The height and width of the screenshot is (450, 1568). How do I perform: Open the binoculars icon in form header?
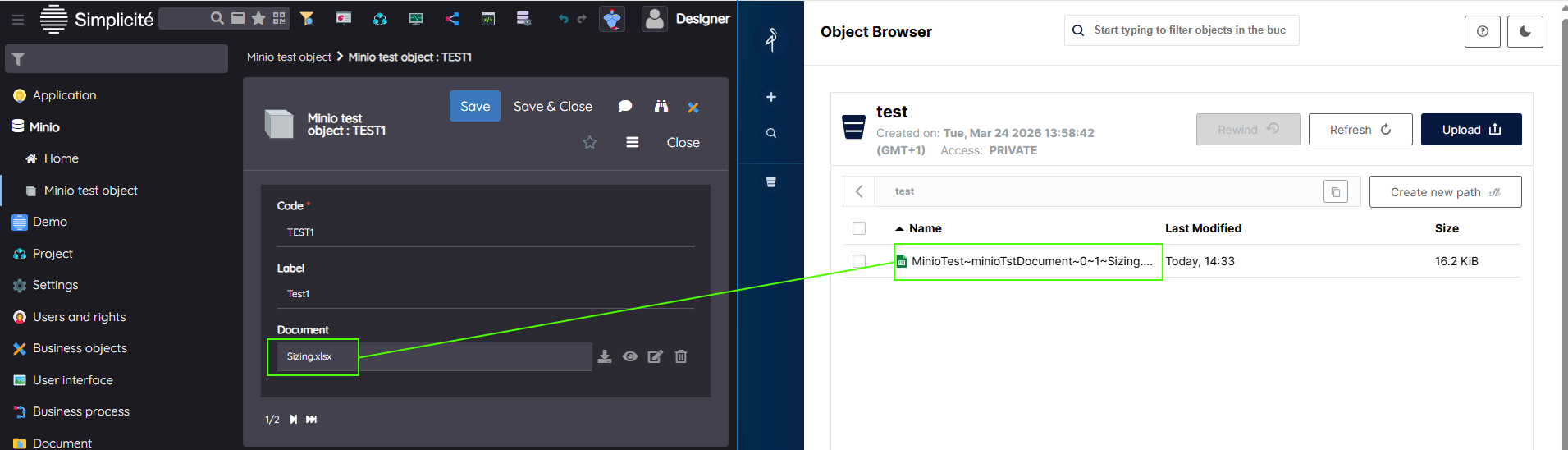point(661,106)
